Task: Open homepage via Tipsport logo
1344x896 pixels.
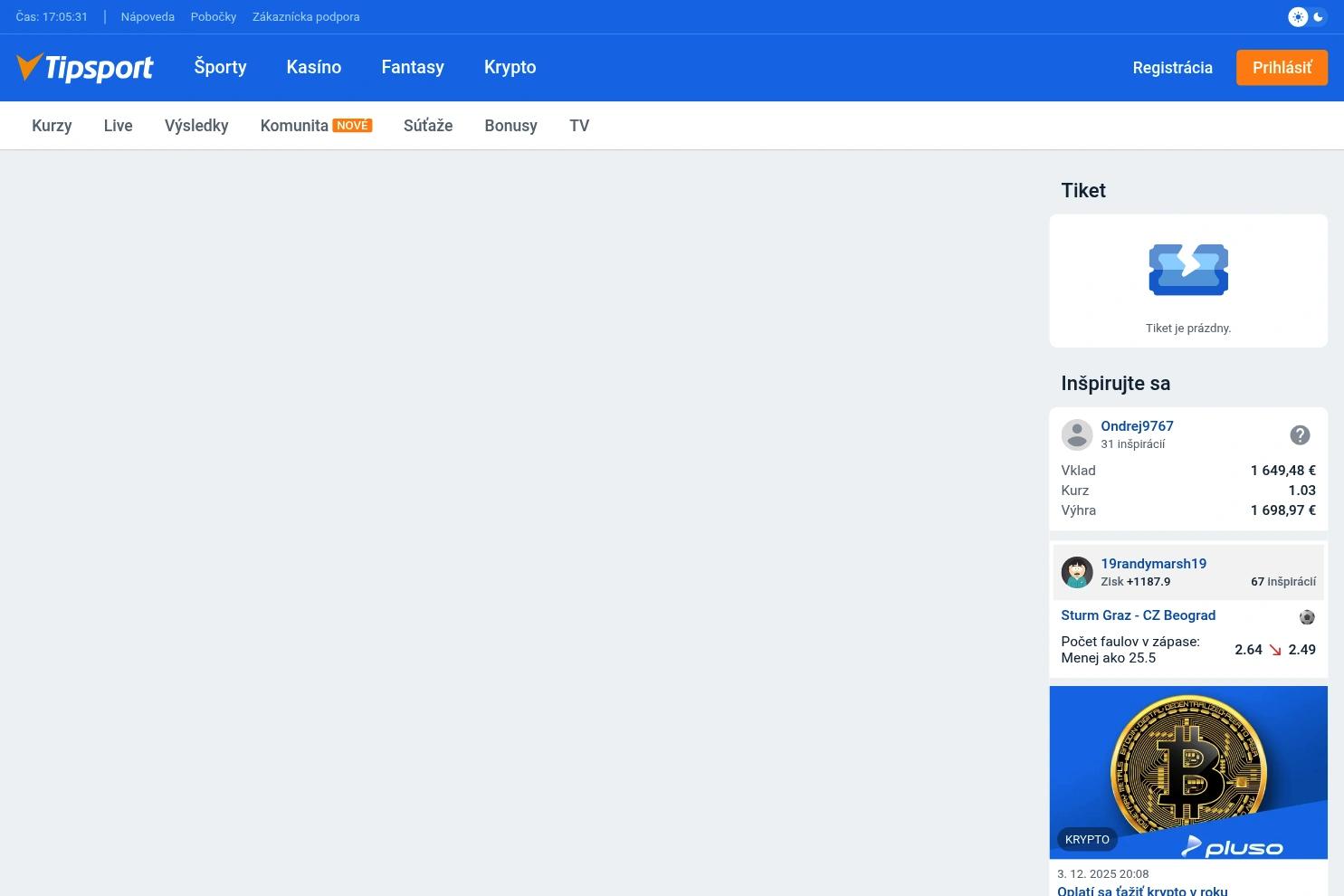Action: 84,67
